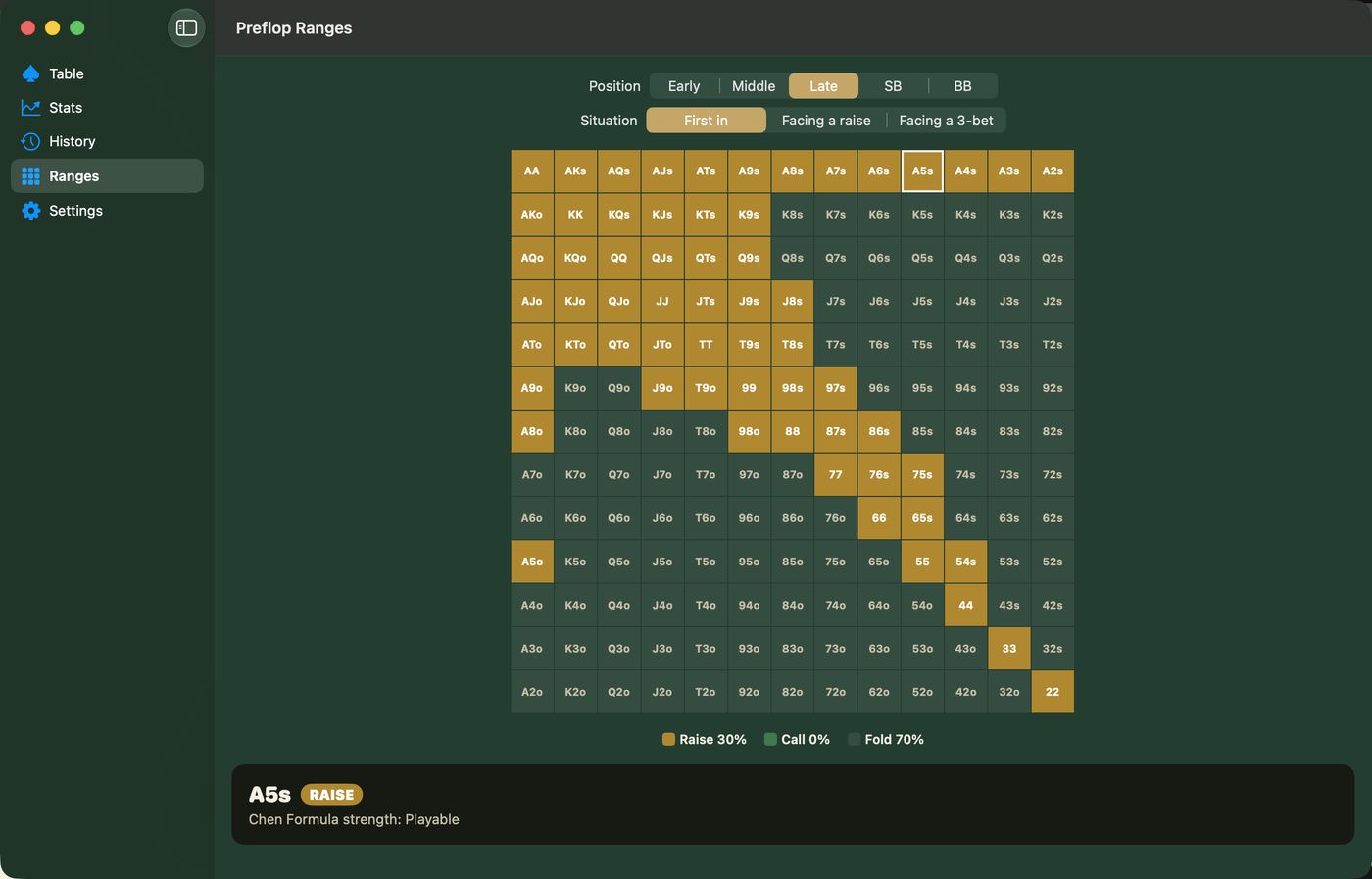The height and width of the screenshot is (879, 1372).
Task: Select the KK hand cell
Action: pos(575,215)
